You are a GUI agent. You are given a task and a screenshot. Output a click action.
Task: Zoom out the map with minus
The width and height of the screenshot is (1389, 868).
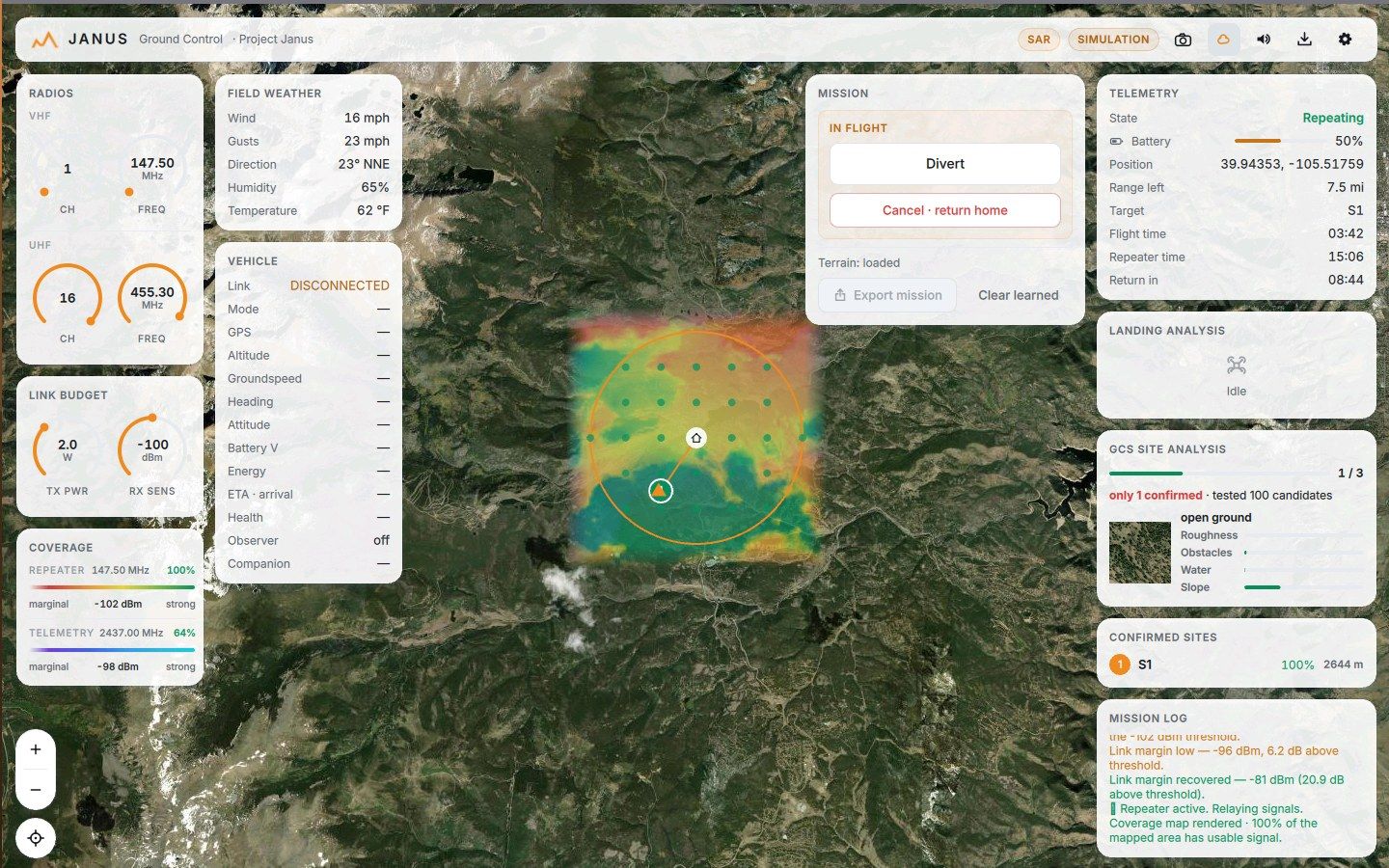[36, 790]
